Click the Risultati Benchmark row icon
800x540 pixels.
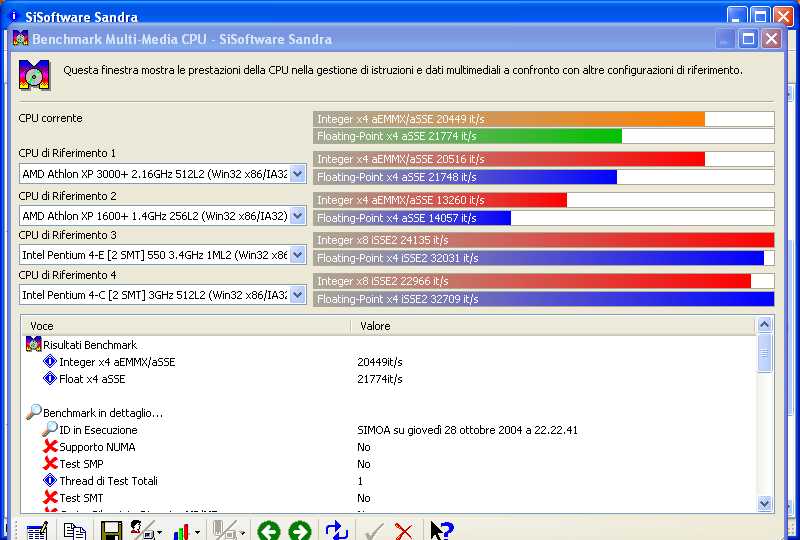pos(33,344)
